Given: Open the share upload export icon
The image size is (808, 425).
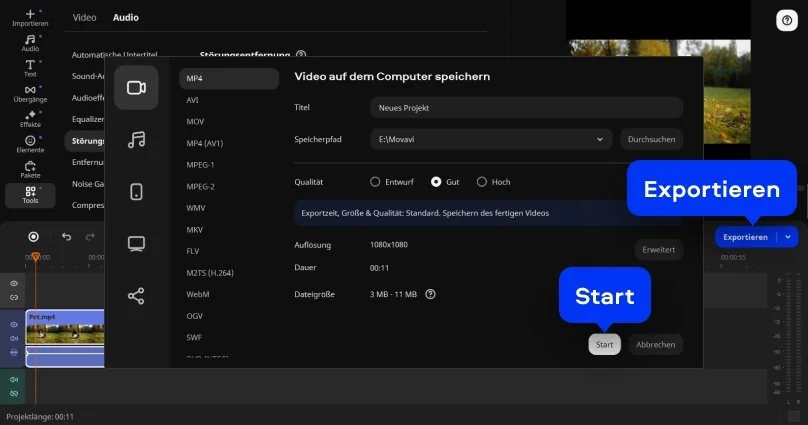Looking at the screenshot, I should (x=136, y=296).
